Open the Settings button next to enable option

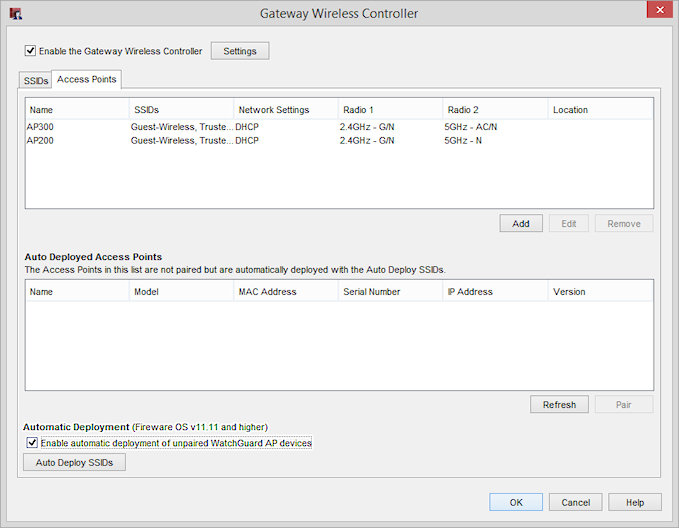(239, 51)
